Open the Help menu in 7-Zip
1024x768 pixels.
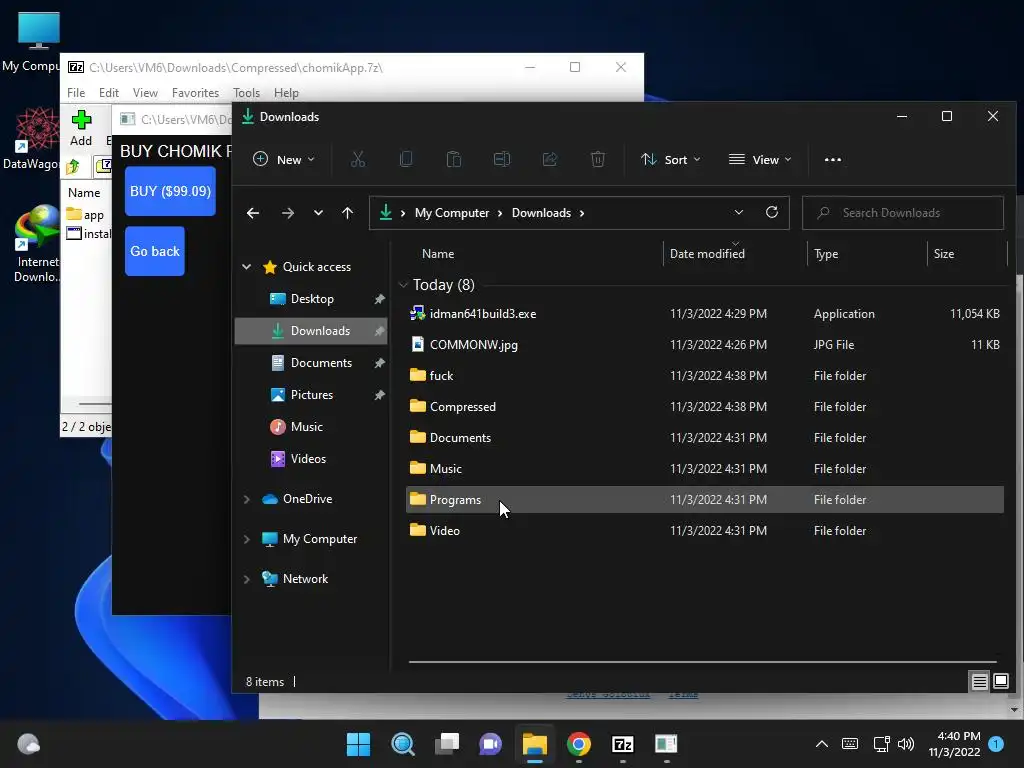[x=286, y=93]
